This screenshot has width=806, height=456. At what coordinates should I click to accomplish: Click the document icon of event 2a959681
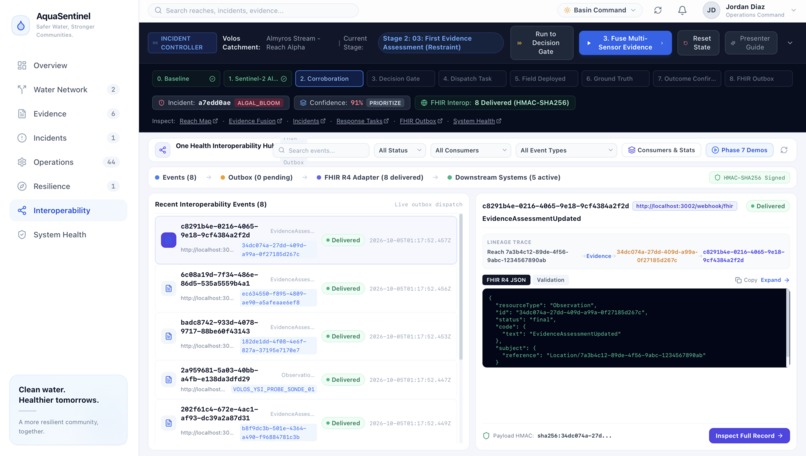tap(169, 380)
